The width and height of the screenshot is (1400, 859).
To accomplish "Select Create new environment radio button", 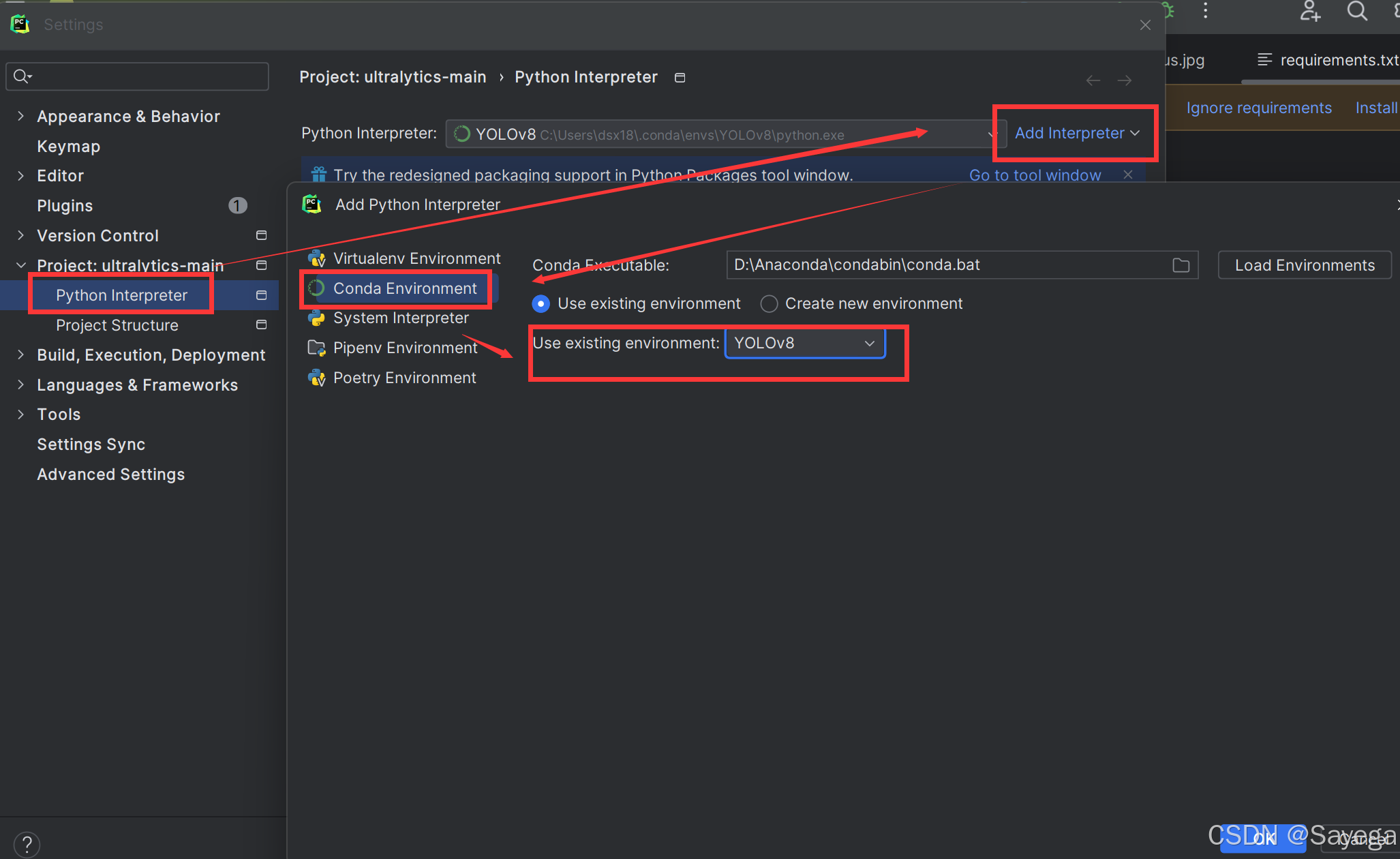I will (769, 304).
